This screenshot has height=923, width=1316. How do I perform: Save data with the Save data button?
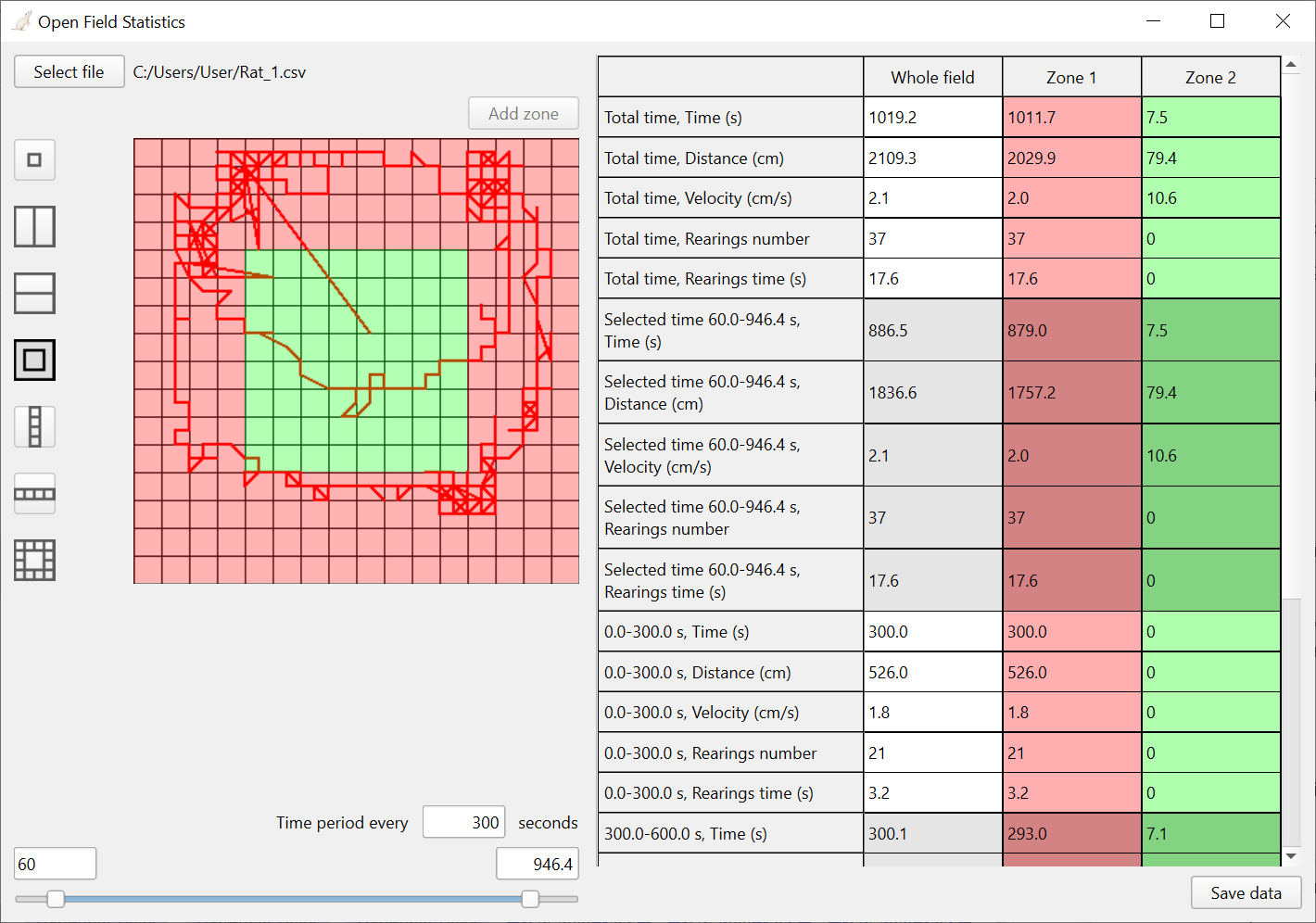coord(1246,892)
